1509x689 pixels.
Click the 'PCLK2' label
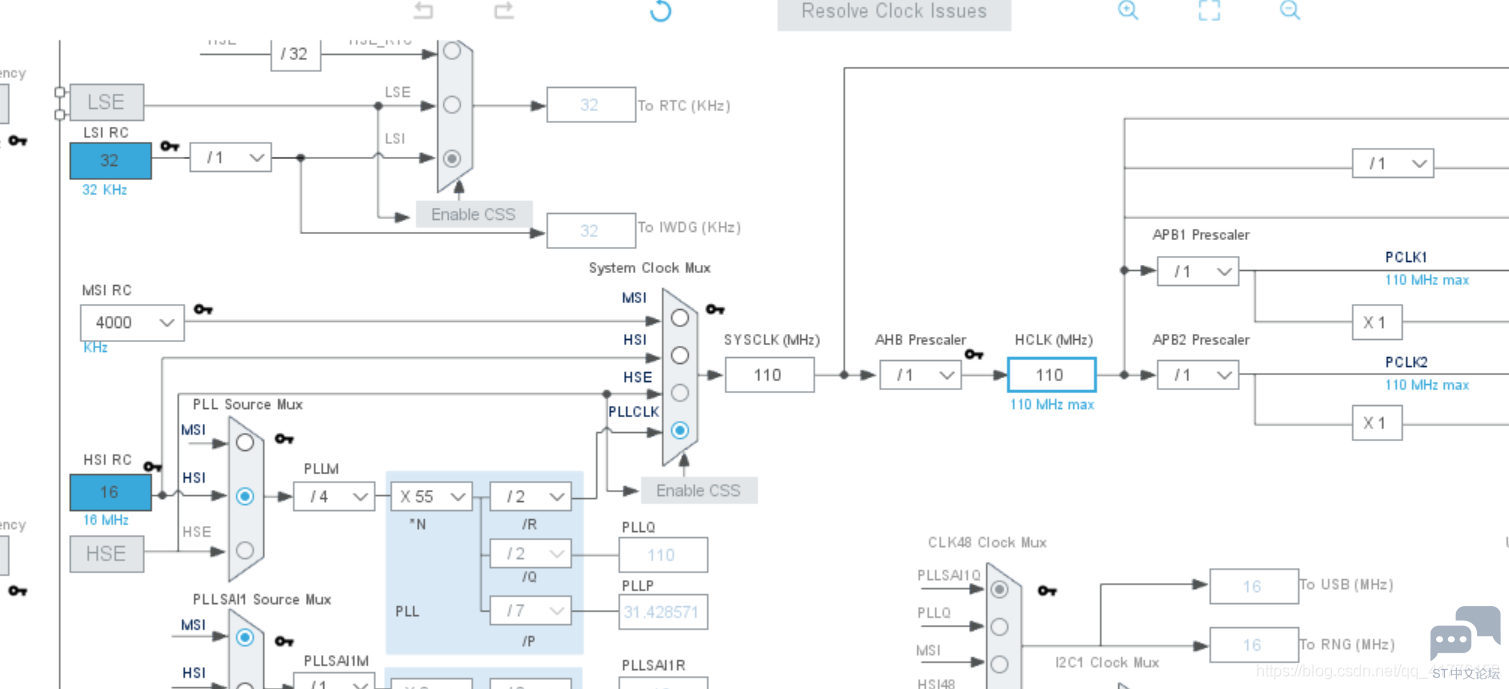1406,362
